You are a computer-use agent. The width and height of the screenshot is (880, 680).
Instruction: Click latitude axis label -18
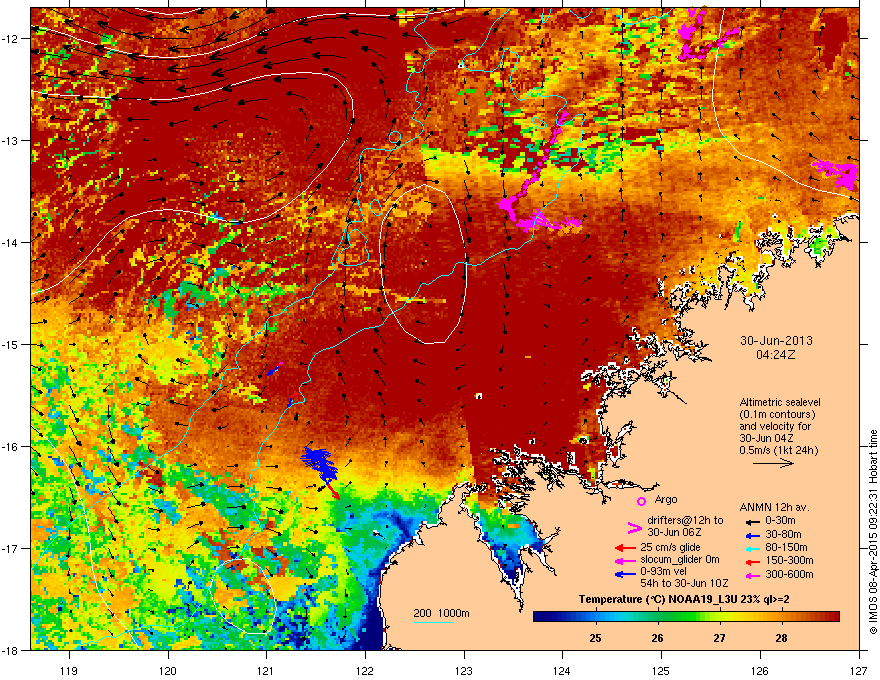(11, 650)
